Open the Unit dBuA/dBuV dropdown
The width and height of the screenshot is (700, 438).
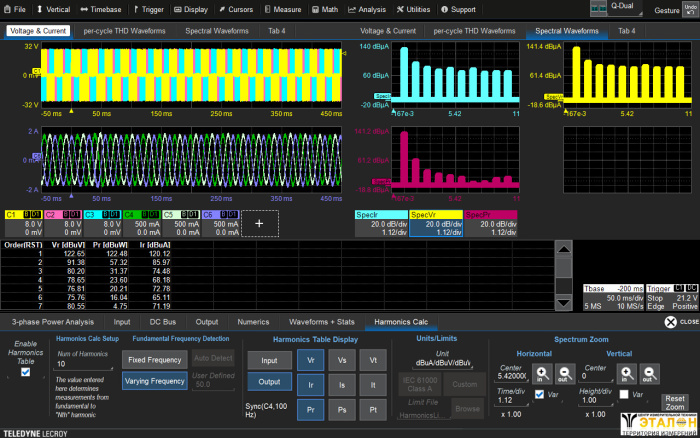pos(443,364)
